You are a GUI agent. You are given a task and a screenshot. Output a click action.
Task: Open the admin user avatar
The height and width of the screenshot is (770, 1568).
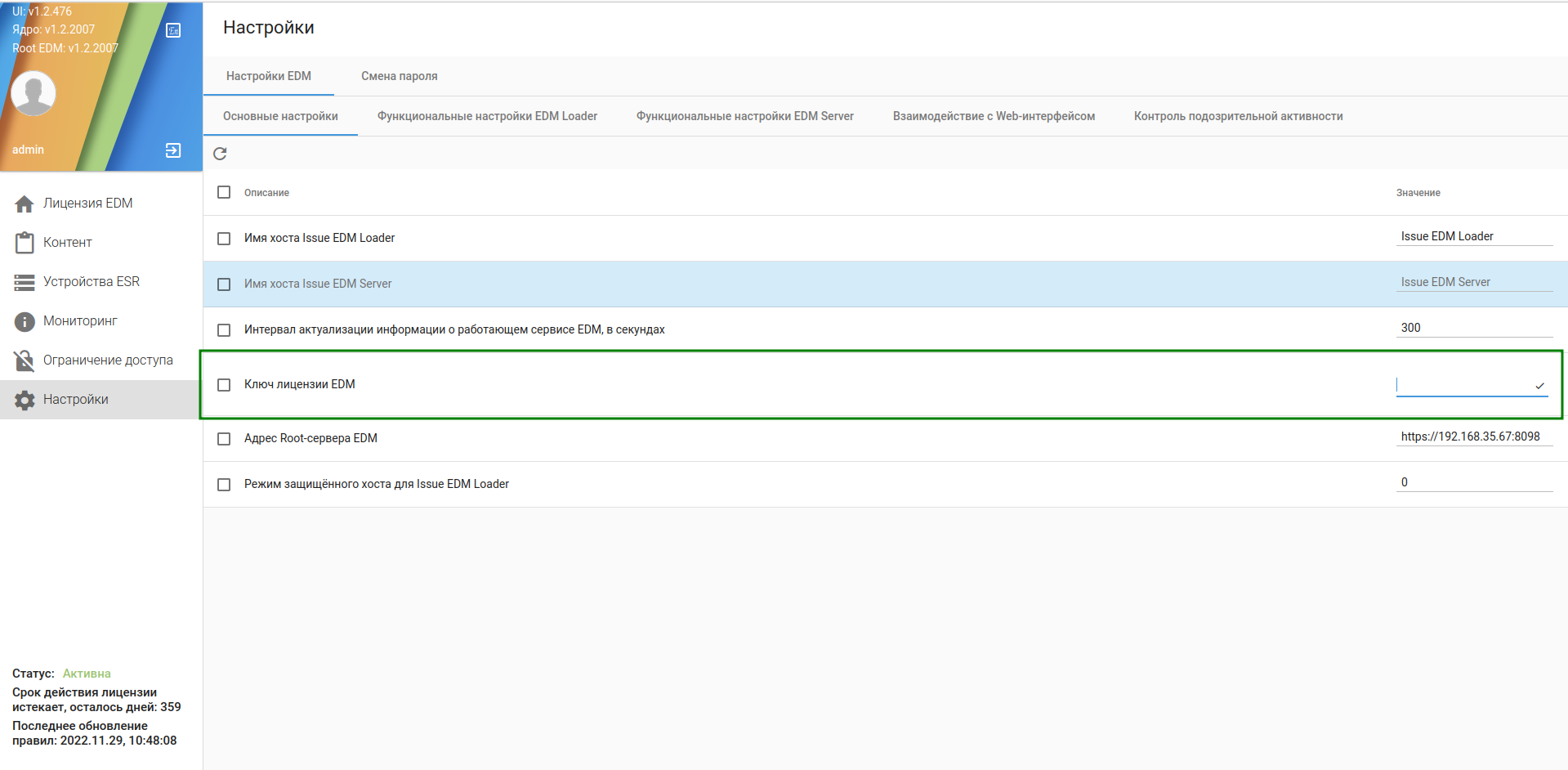[34, 93]
